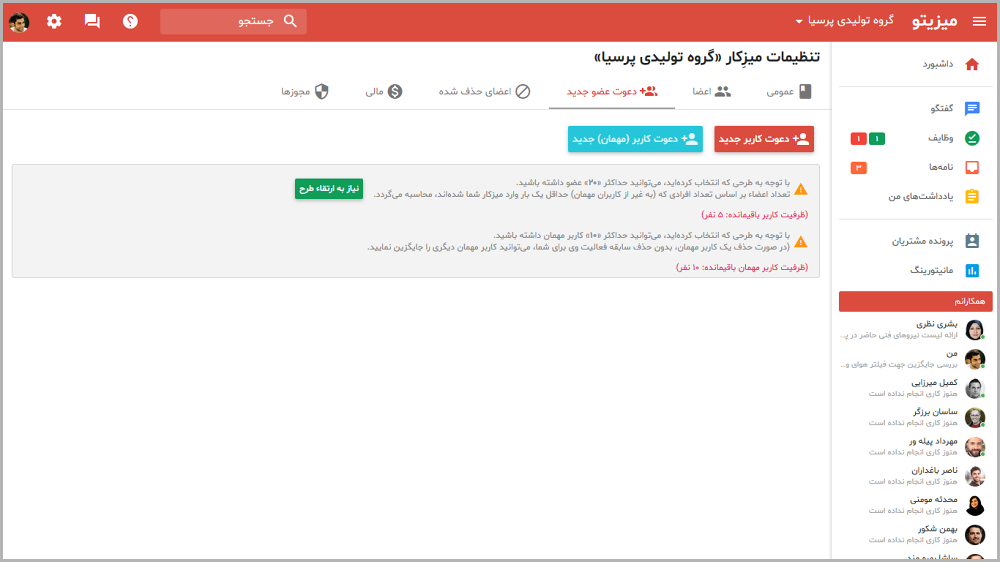Click the دعوت کاربر جدید red button
Viewport: 1000px width, 562px height.
[764, 139]
